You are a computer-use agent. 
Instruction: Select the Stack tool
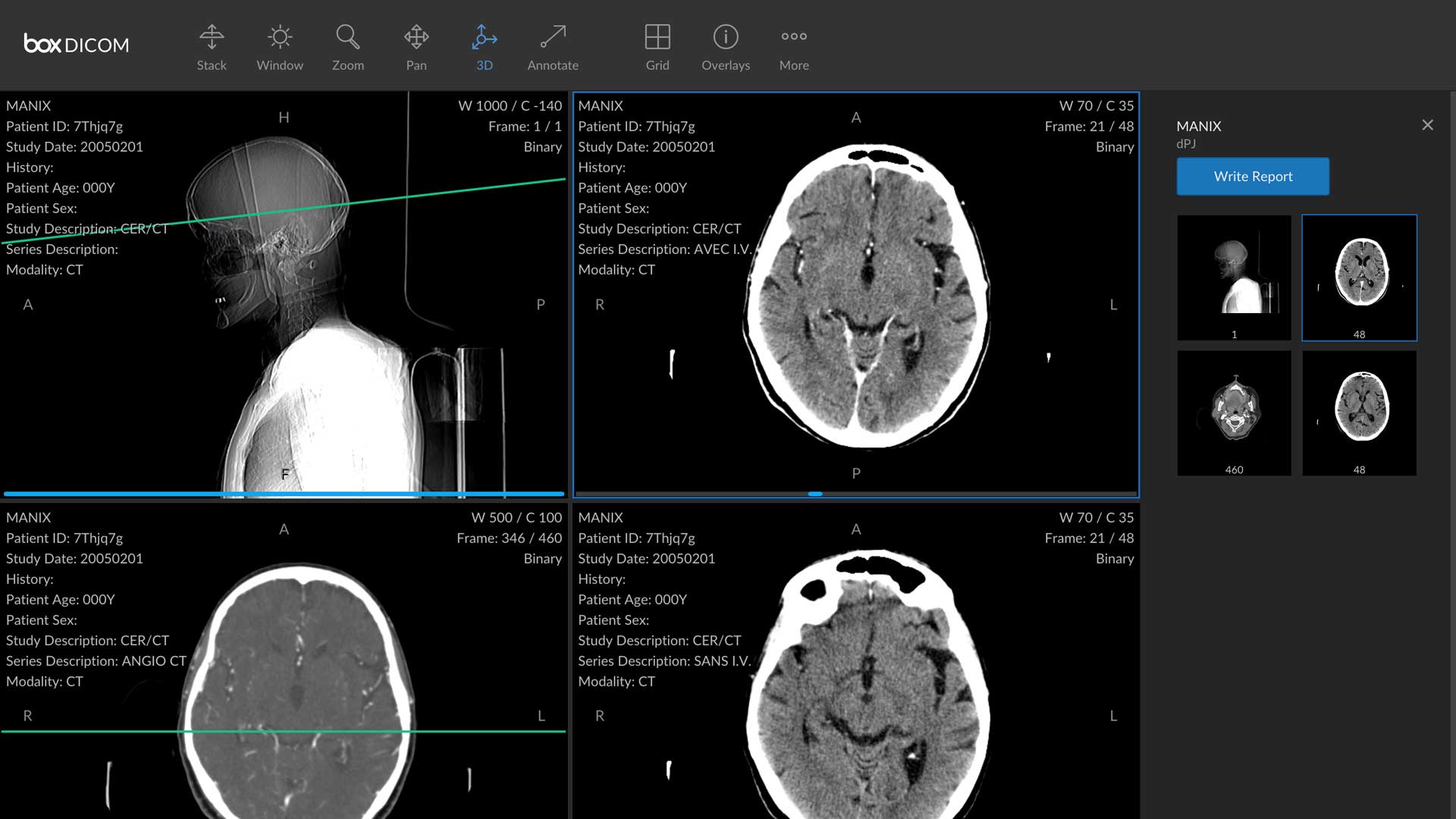click(212, 48)
